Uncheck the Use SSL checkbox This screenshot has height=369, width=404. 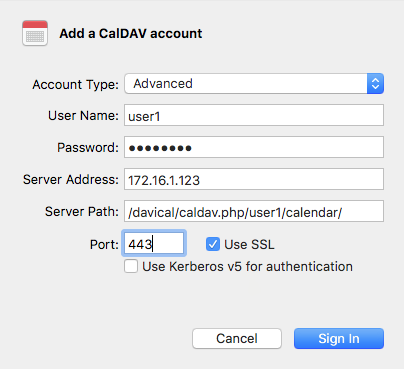click(x=213, y=244)
